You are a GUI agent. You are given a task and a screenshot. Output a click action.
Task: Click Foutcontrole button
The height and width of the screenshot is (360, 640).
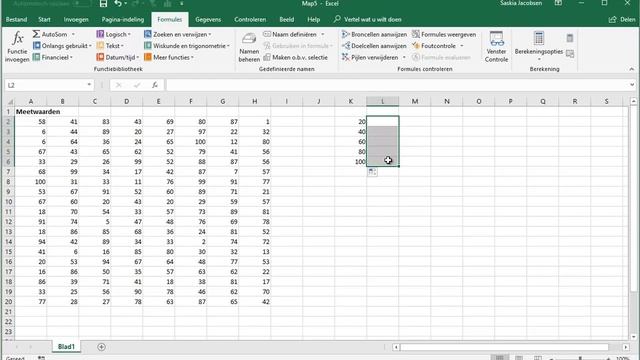click(x=434, y=46)
